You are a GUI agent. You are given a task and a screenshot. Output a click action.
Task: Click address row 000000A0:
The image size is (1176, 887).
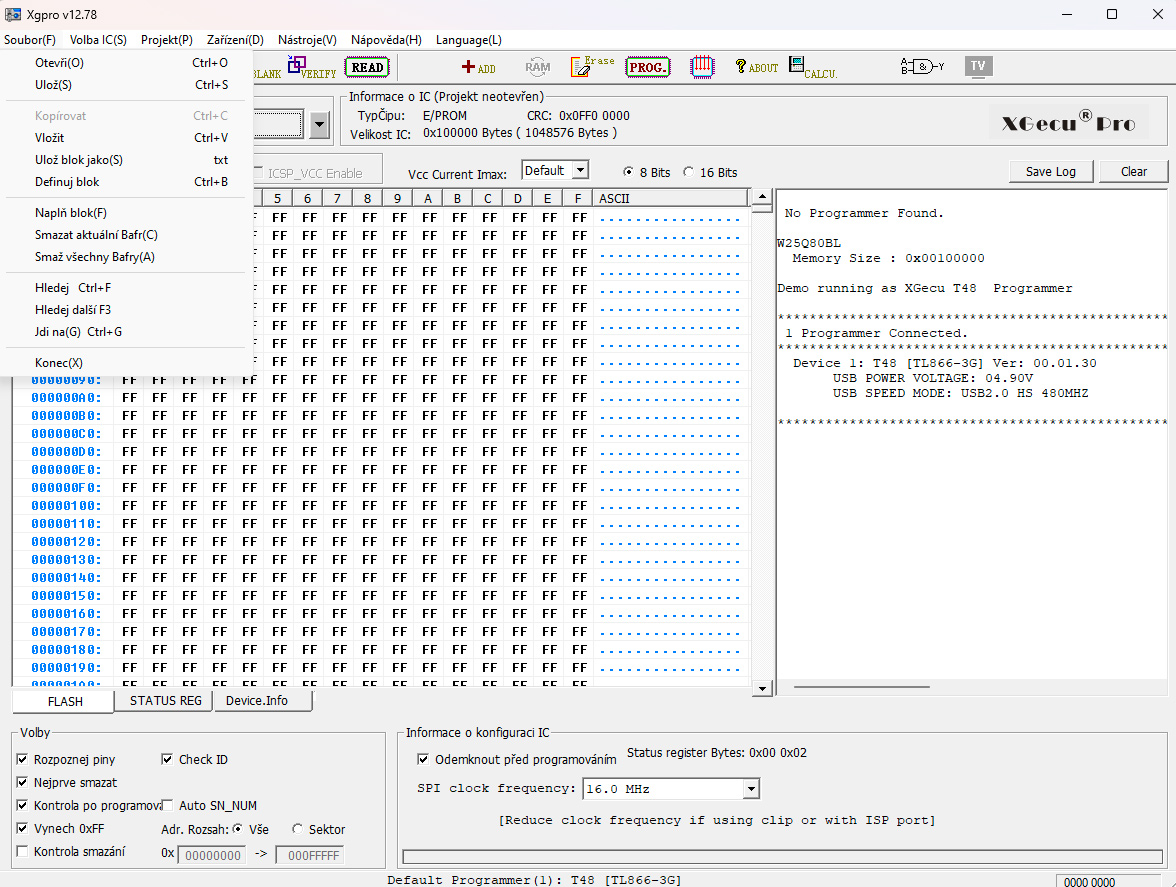(x=66, y=397)
